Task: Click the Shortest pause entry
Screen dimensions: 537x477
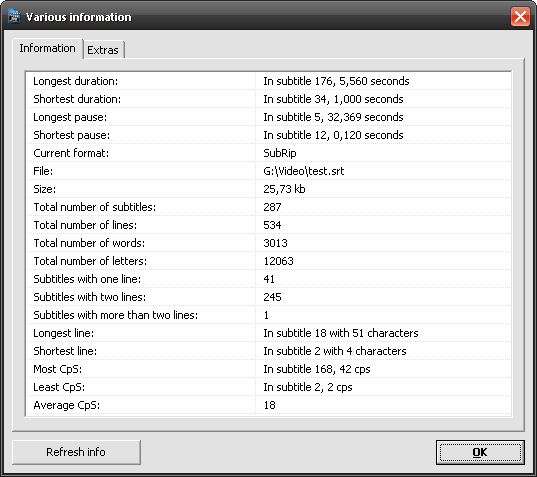Action: [268, 135]
